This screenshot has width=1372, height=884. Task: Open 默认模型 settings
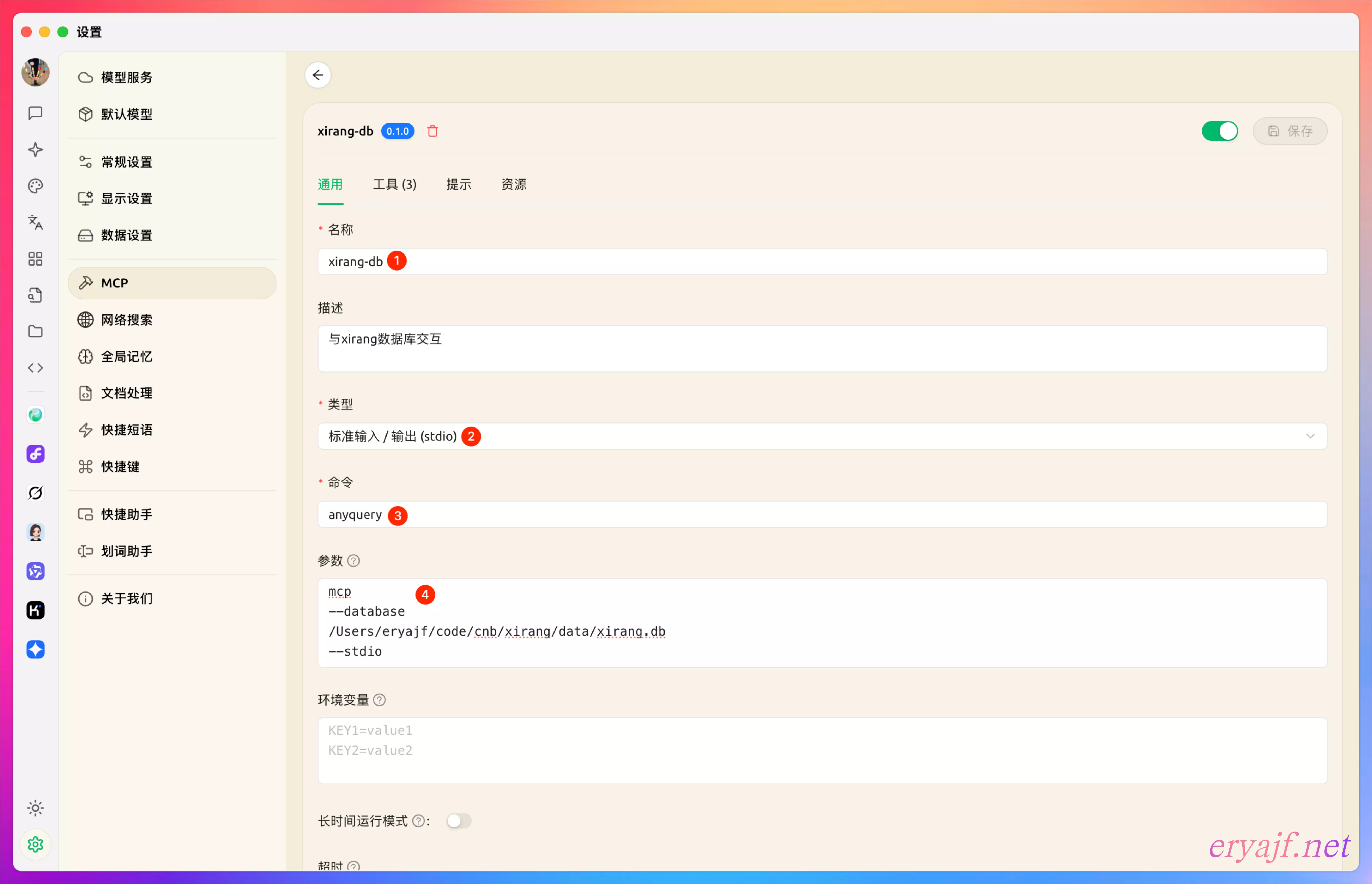(x=172, y=114)
